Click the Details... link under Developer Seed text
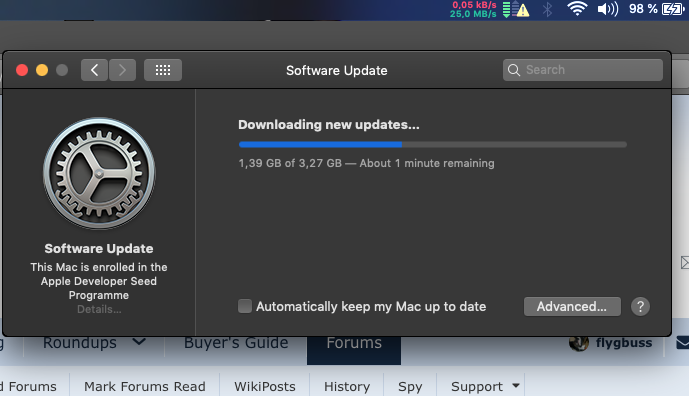 click(x=99, y=309)
